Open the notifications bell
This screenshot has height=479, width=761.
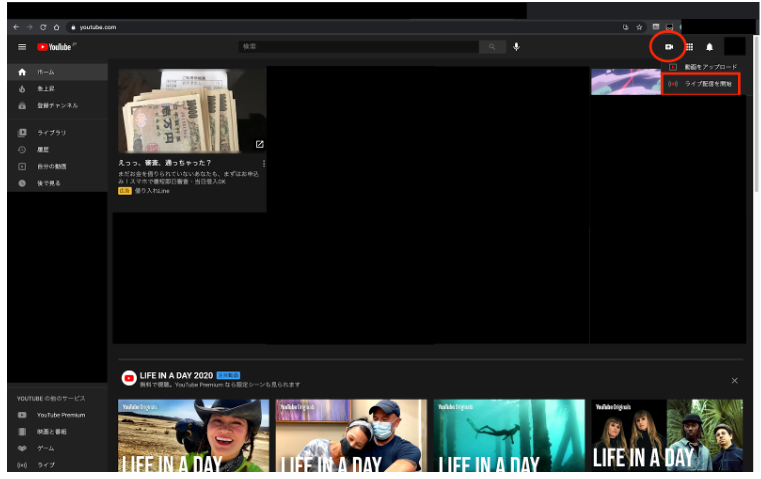tap(710, 47)
